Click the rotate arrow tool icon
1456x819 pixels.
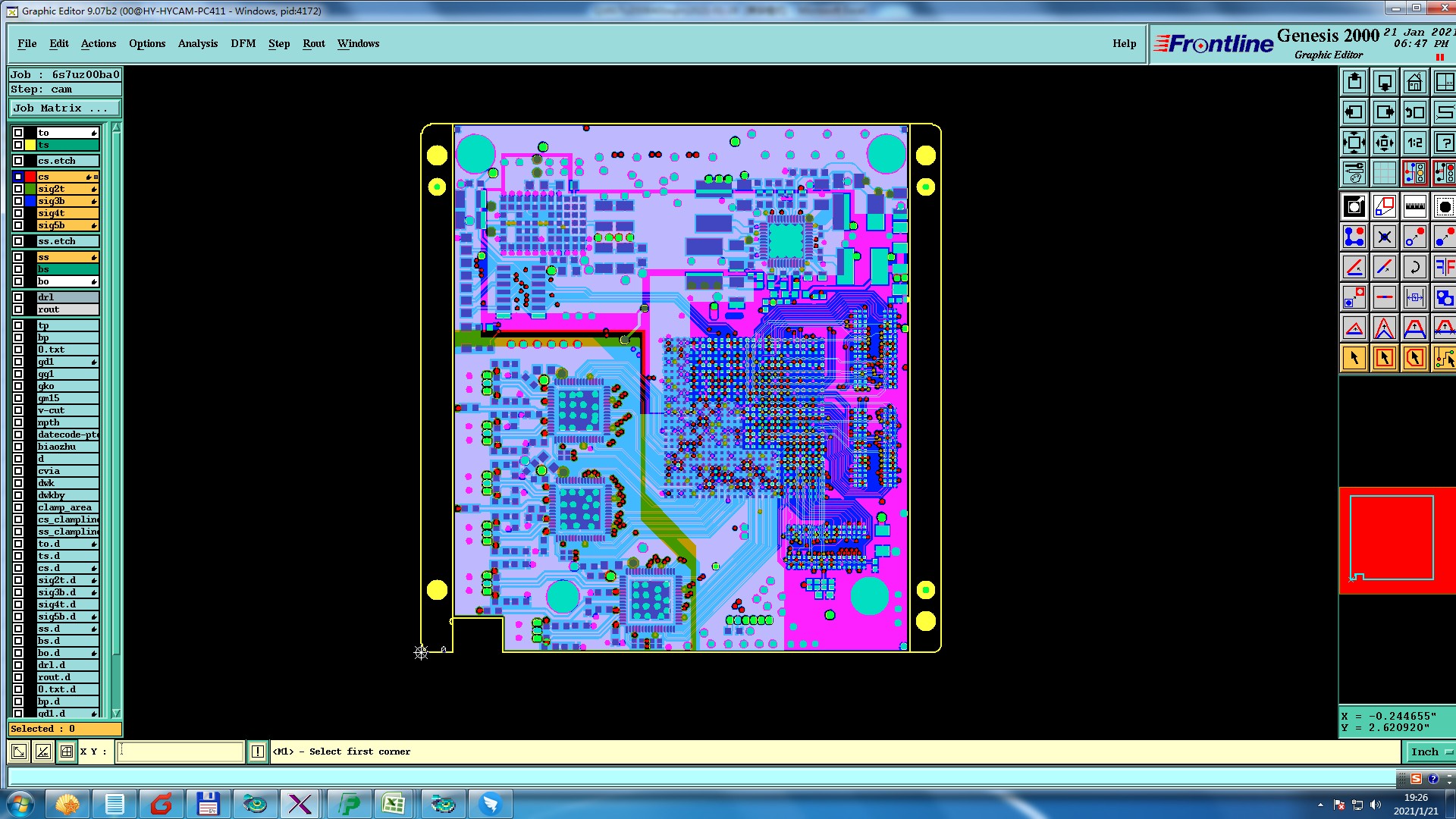coord(1414,267)
